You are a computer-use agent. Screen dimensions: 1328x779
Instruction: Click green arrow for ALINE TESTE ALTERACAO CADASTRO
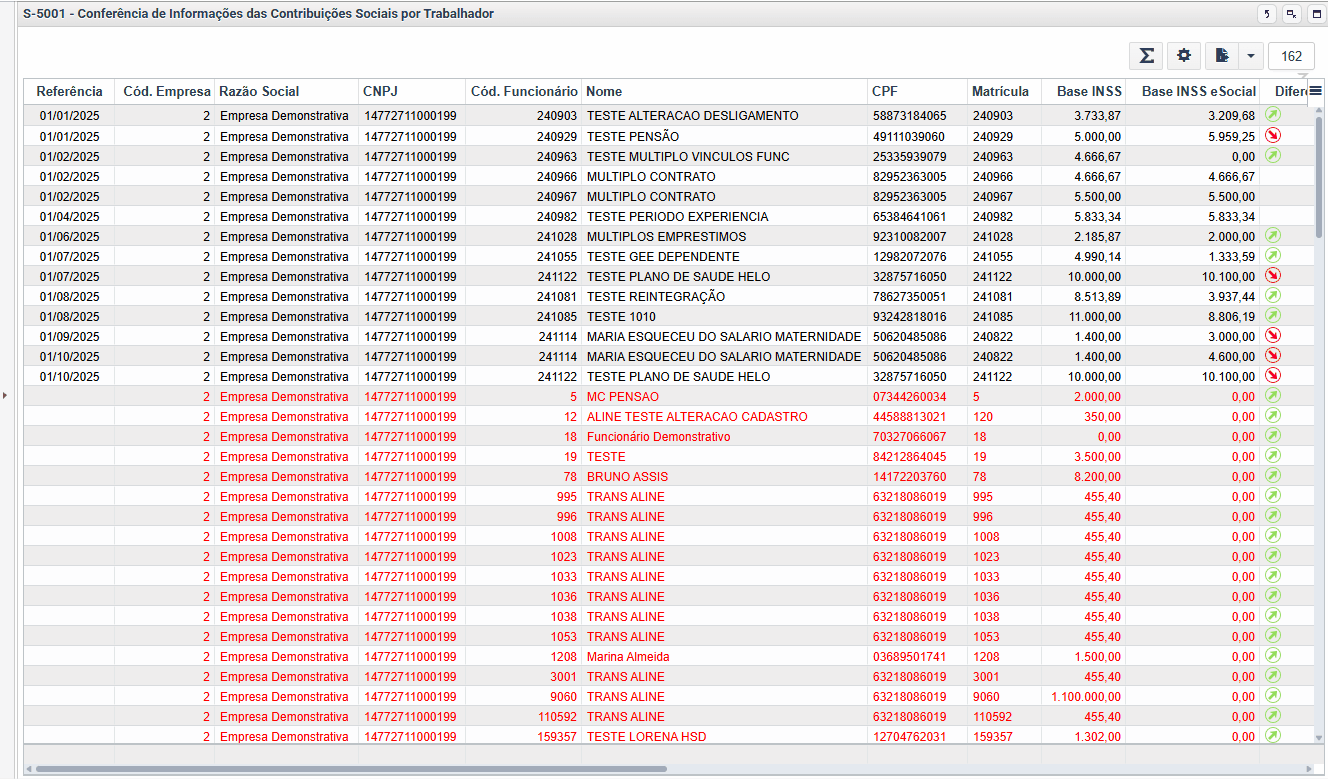point(1273,415)
